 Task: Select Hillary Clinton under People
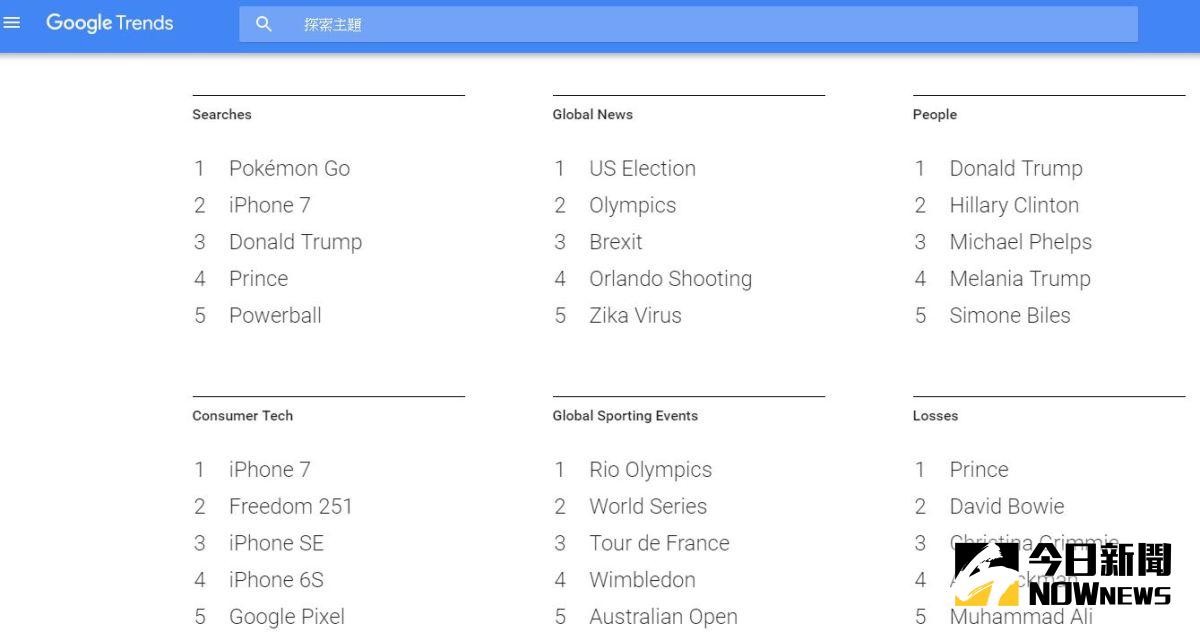coord(1014,205)
